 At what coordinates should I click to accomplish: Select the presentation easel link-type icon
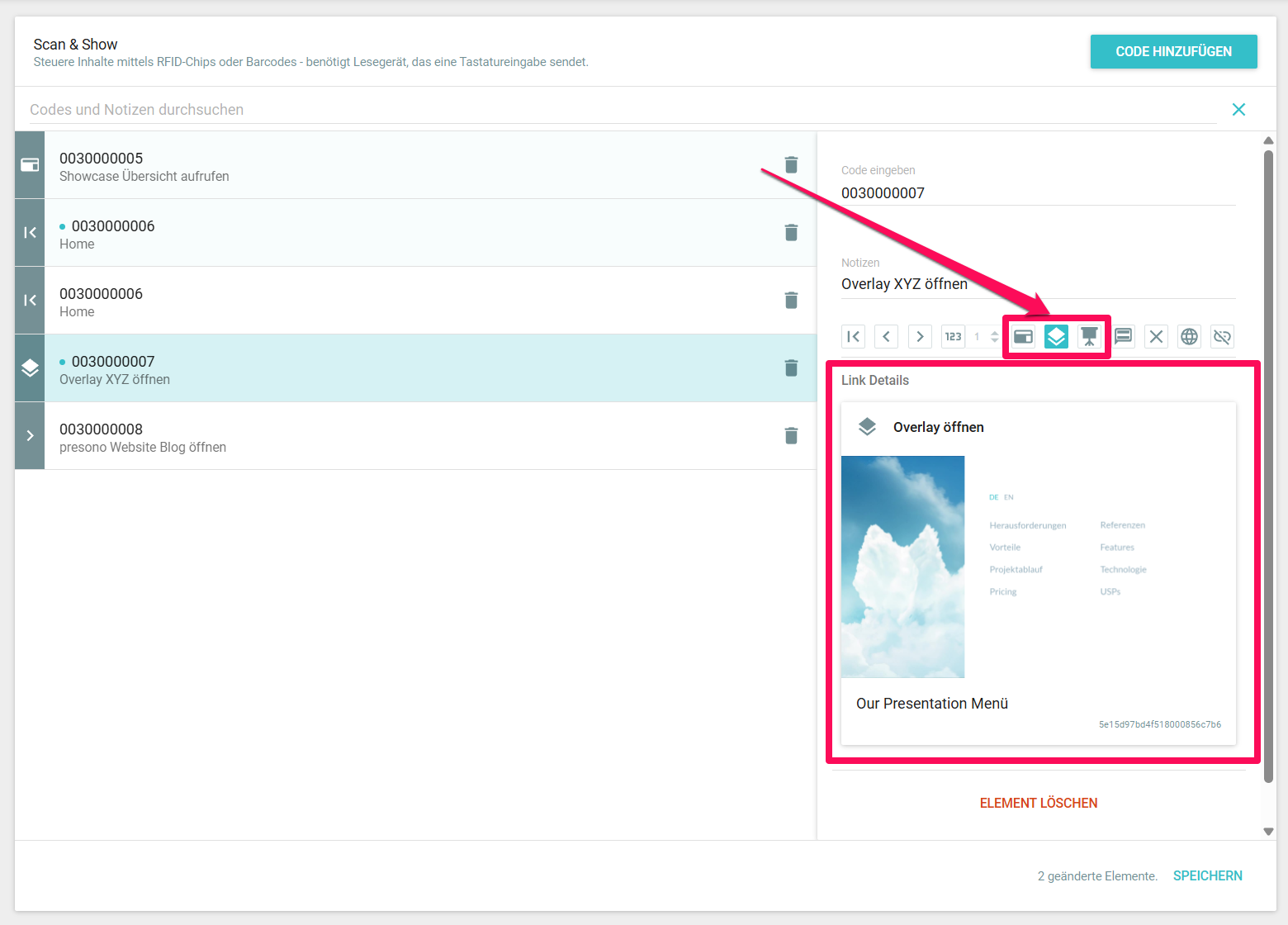1090,336
